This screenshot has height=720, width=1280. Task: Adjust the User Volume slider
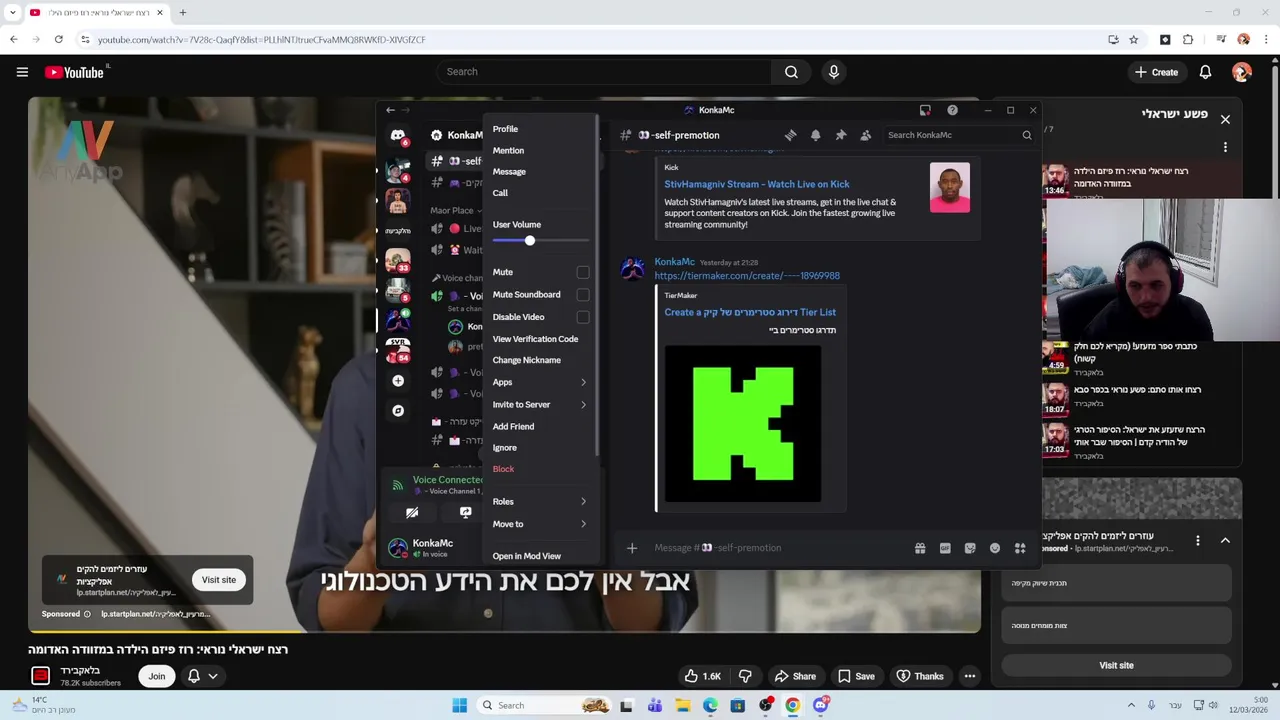(x=540, y=241)
